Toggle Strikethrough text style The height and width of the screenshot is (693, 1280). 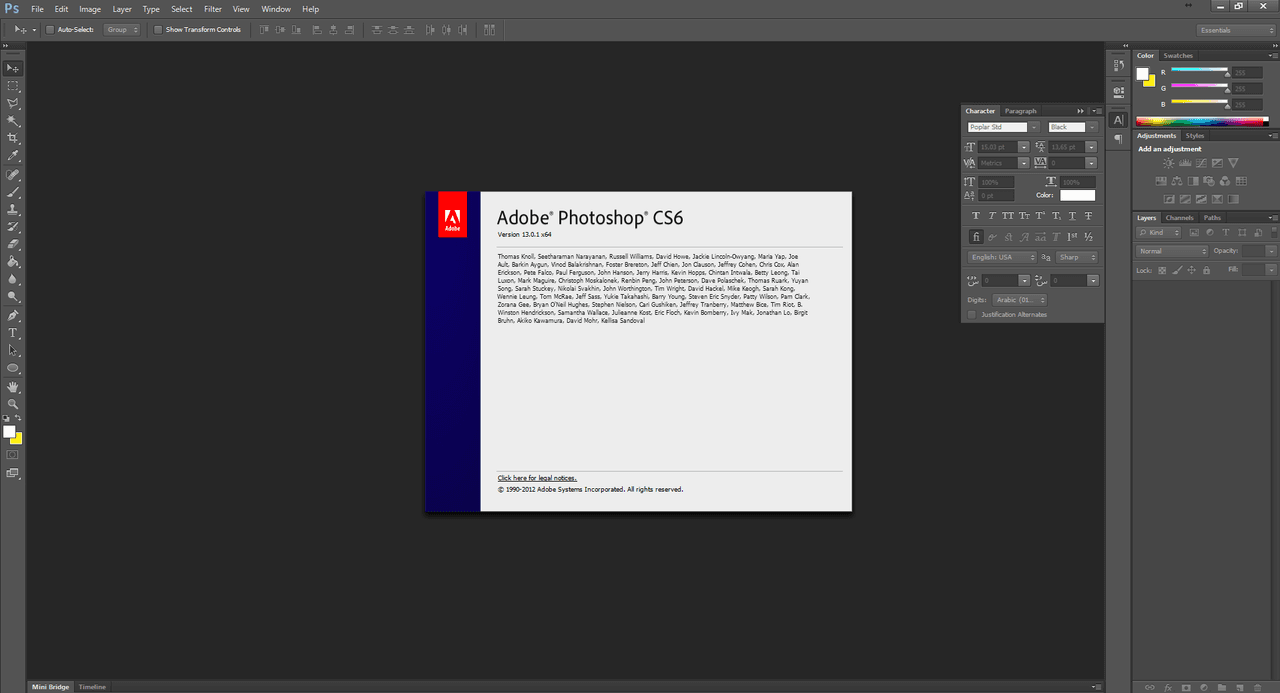[x=1088, y=216]
